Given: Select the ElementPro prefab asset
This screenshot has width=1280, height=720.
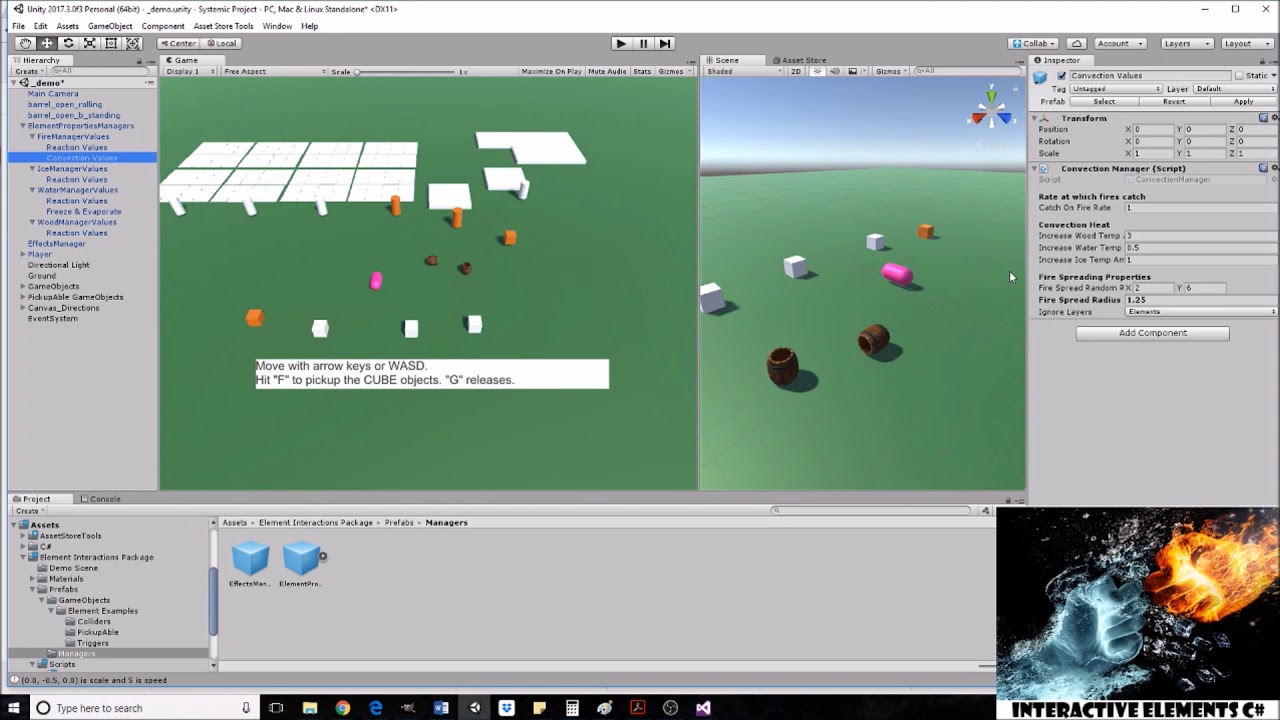Looking at the screenshot, I should coord(301,563).
